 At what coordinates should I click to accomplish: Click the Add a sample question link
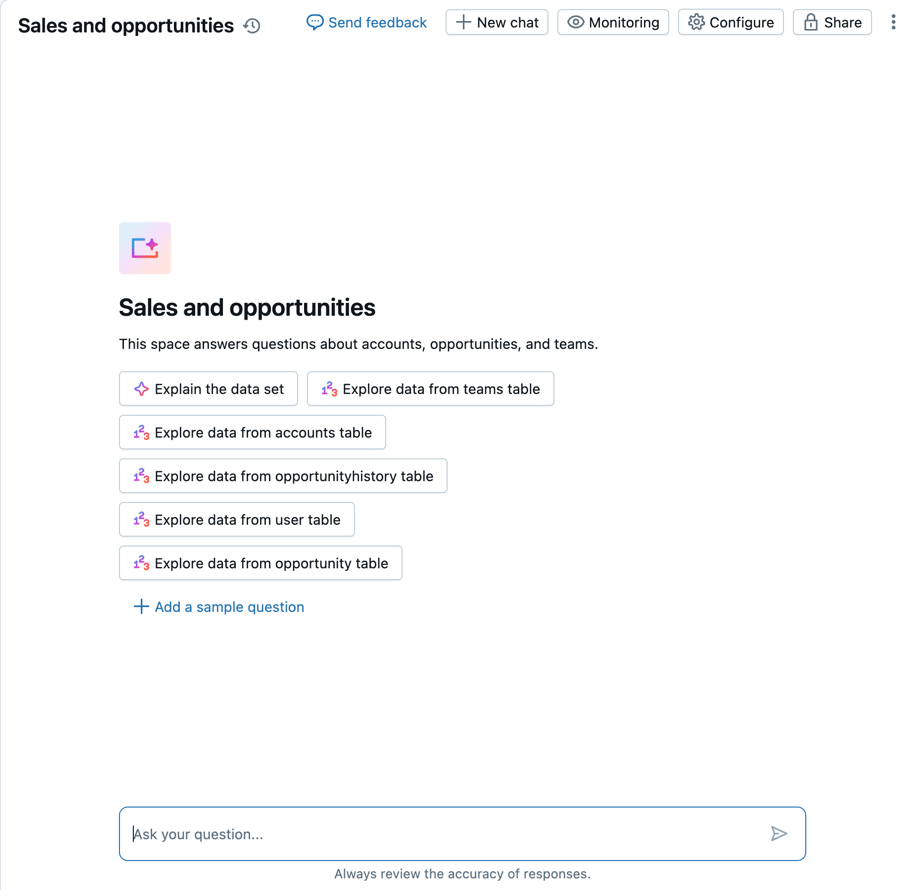[x=229, y=607]
